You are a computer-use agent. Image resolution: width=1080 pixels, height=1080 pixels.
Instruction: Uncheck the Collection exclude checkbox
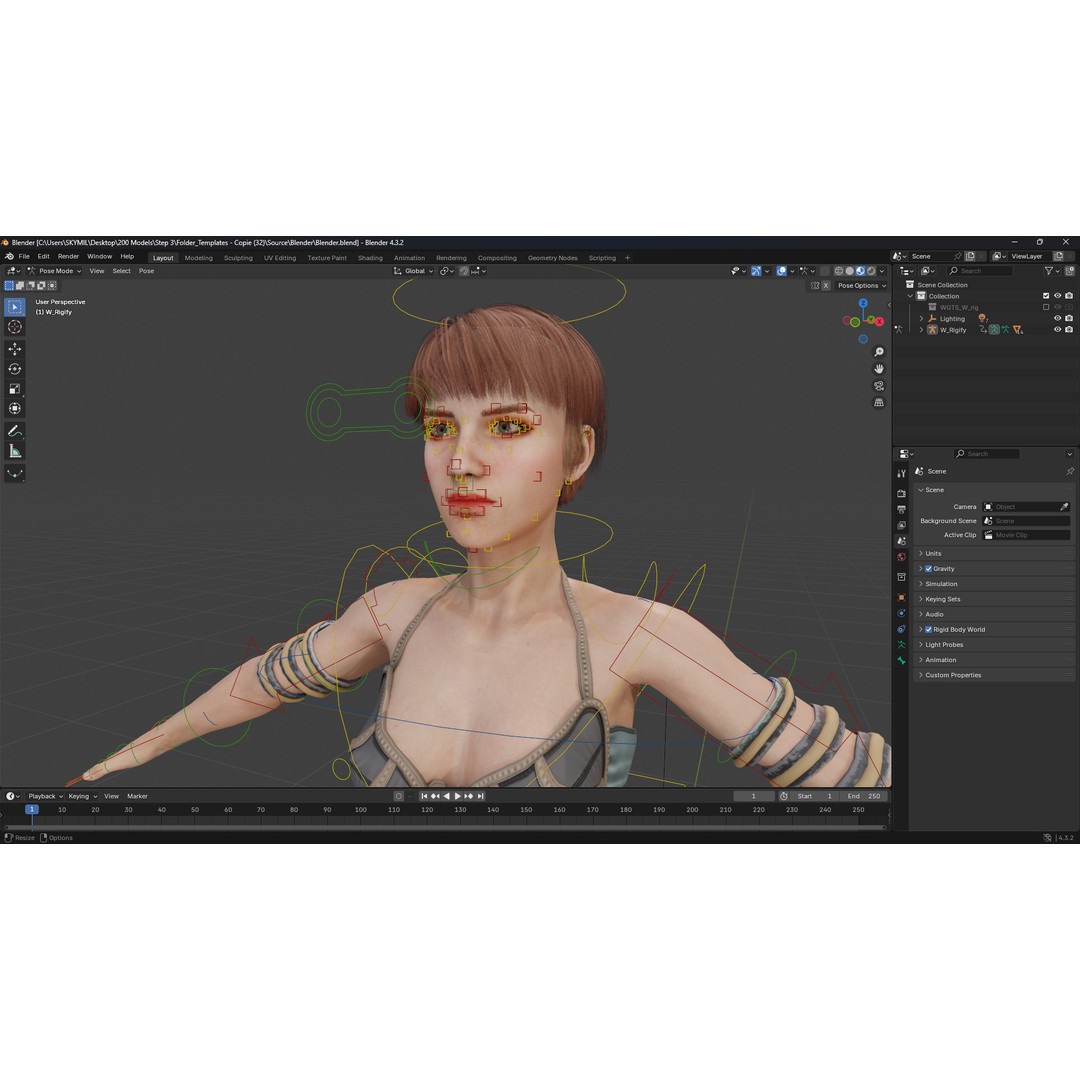pos(1046,296)
